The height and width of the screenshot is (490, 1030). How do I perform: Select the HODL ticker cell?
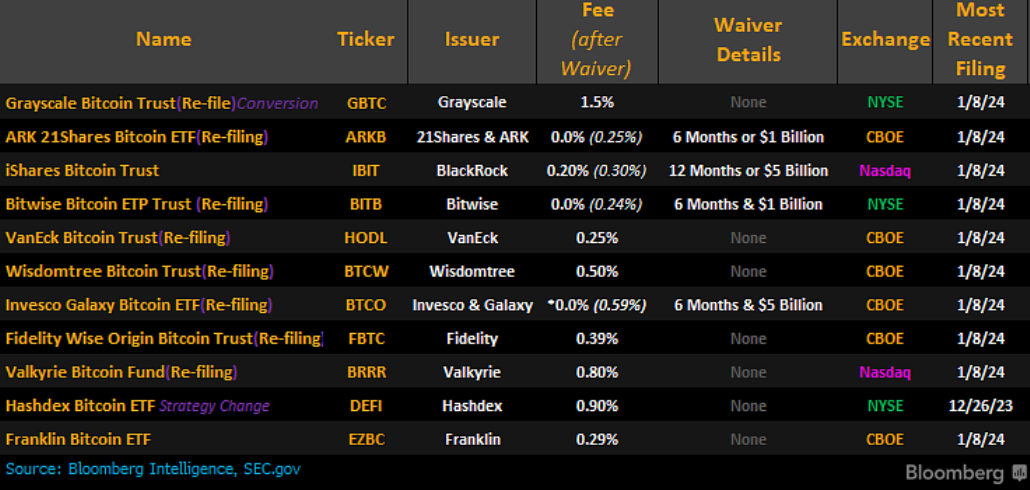click(x=366, y=238)
